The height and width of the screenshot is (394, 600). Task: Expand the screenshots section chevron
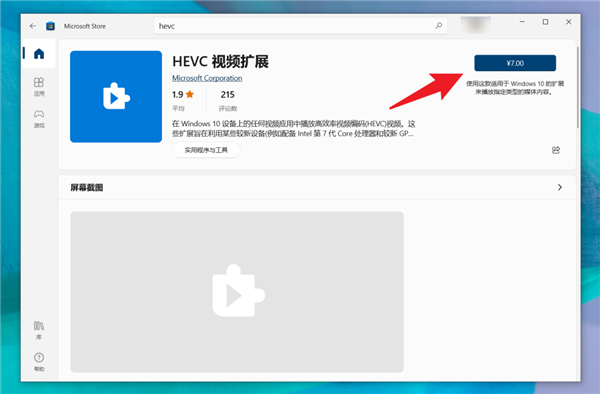(560, 187)
